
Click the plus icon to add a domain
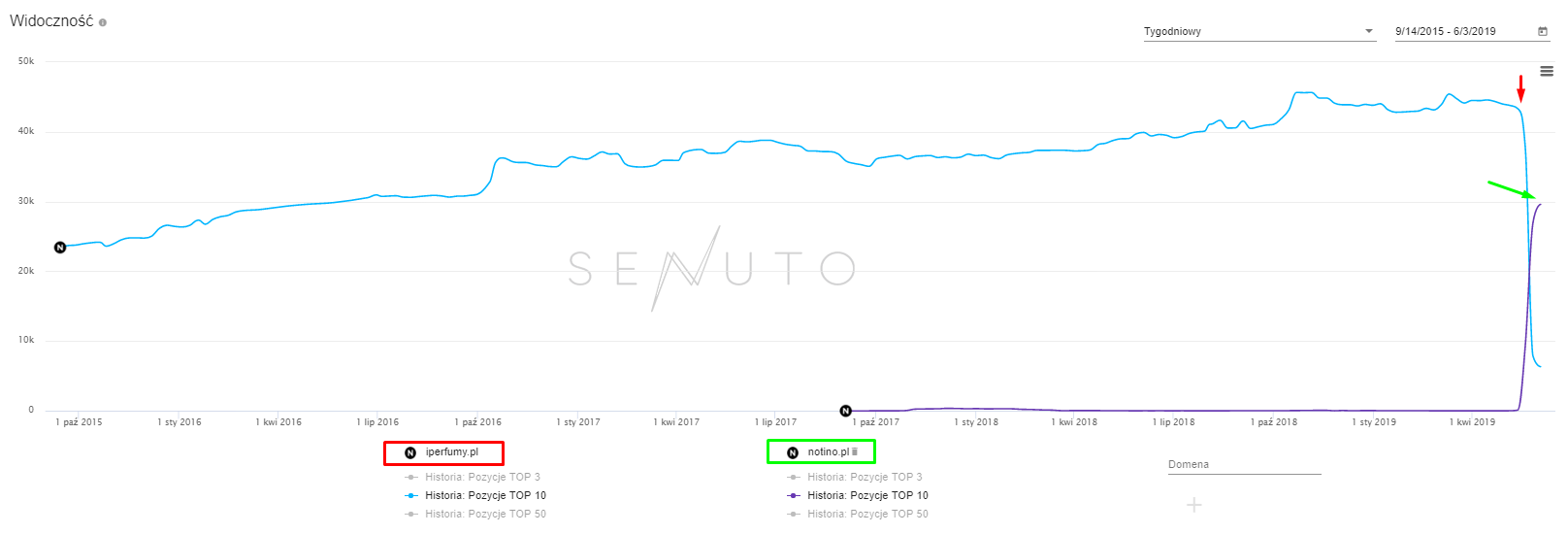point(1194,505)
